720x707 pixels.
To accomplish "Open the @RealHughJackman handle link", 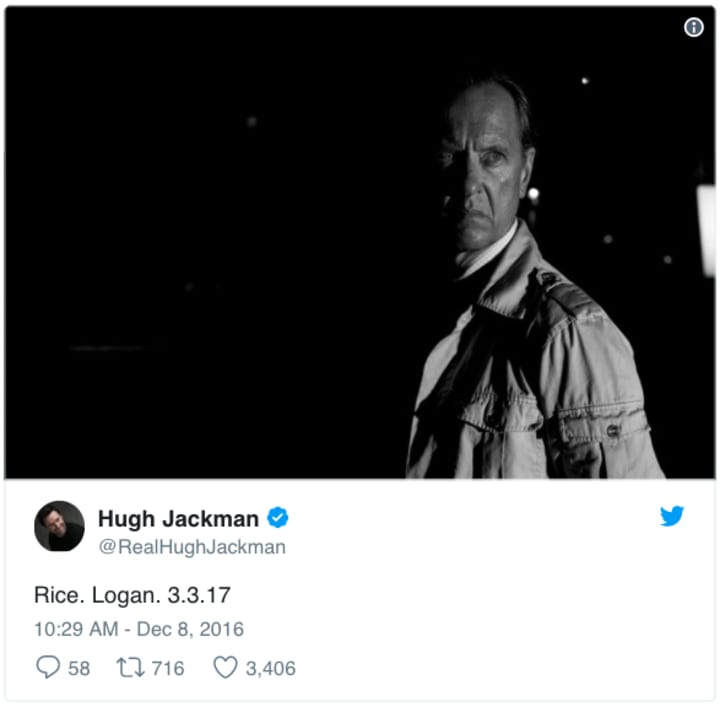I will click(x=192, y=547).
